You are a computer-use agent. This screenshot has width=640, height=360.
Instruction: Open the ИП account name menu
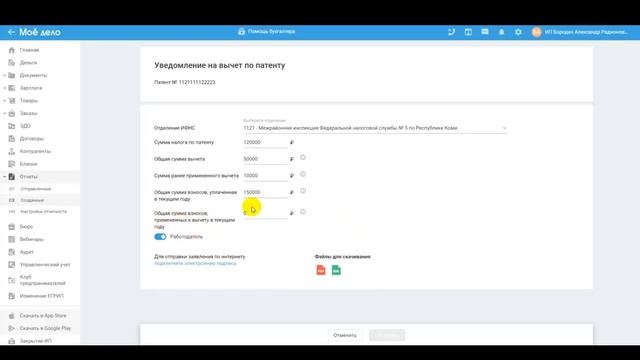pos(586,32)
